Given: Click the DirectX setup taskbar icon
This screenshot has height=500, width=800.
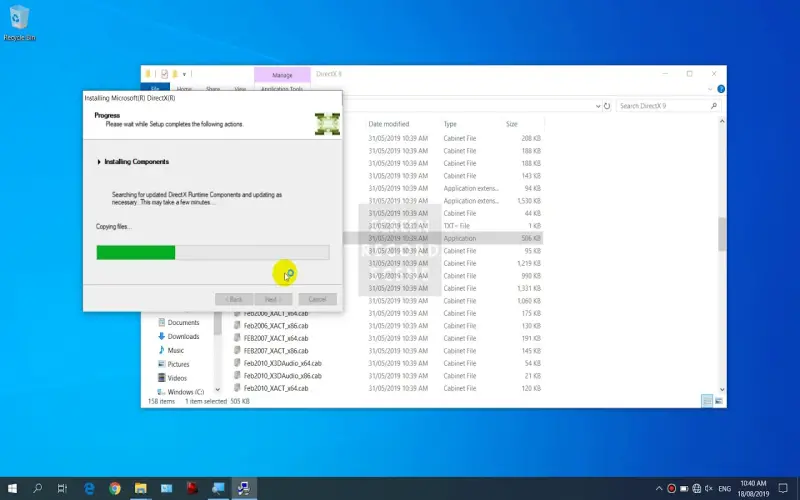Looking at the screenshot, I should pos(244,488).
